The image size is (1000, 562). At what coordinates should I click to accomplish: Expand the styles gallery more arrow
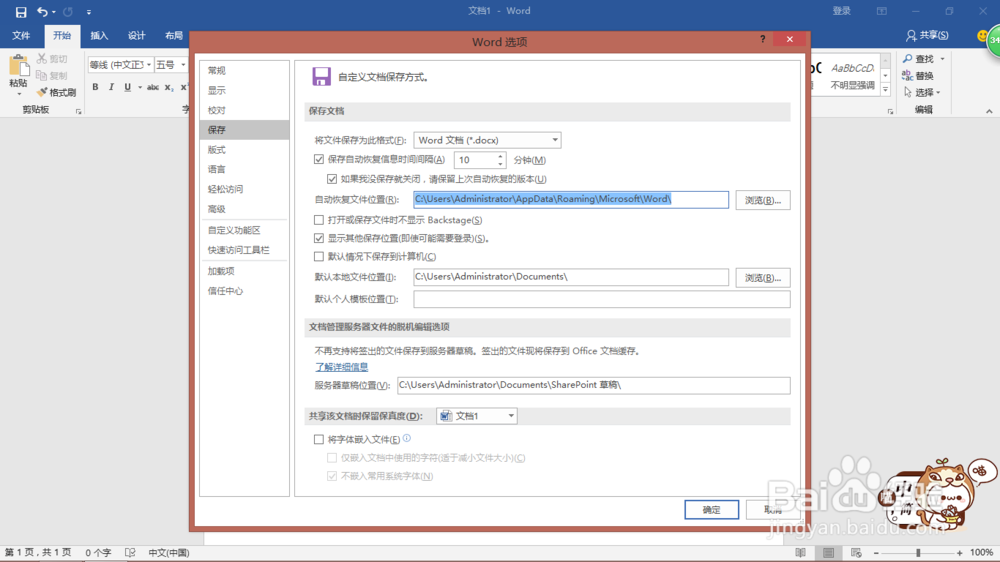[885, 91]
